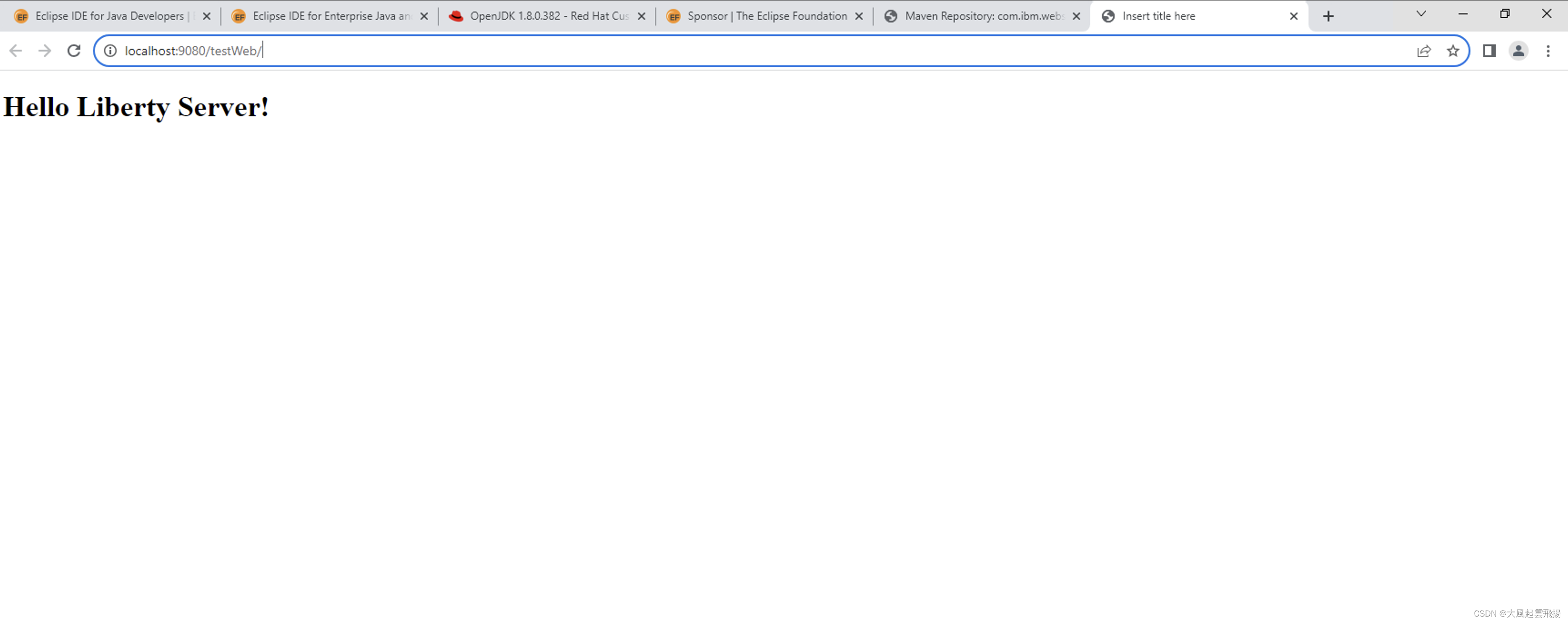This screenshot has height=622, width=1568.
Task: Toggle the side panel open
Action: (x=1488, y=51)
